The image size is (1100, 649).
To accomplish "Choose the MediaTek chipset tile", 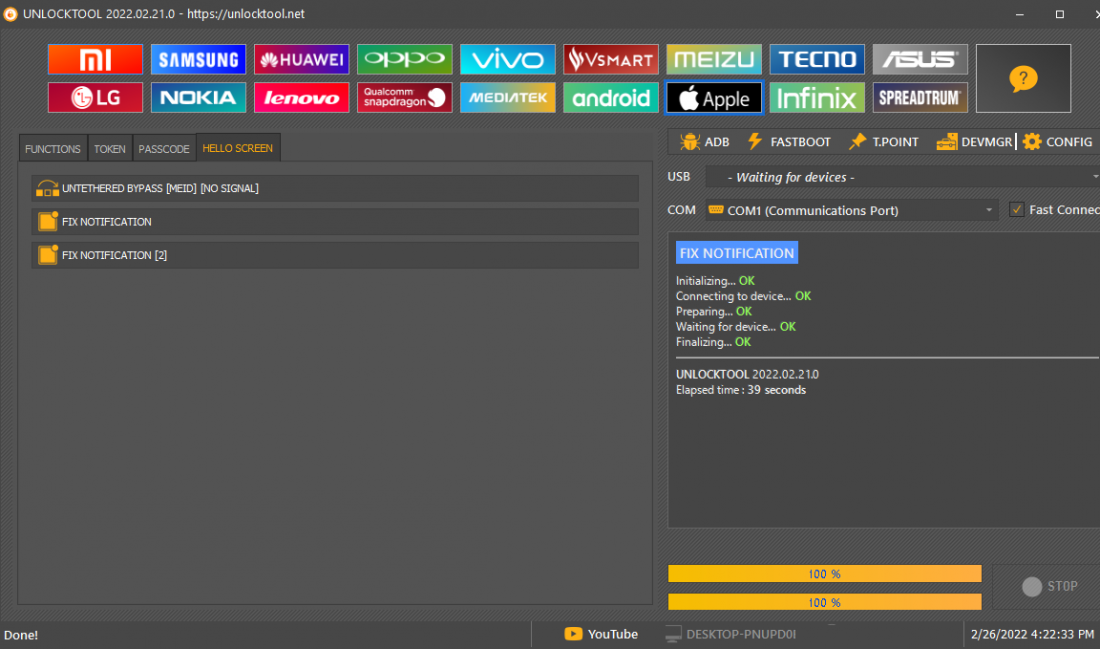I will [x=508, y=98].
